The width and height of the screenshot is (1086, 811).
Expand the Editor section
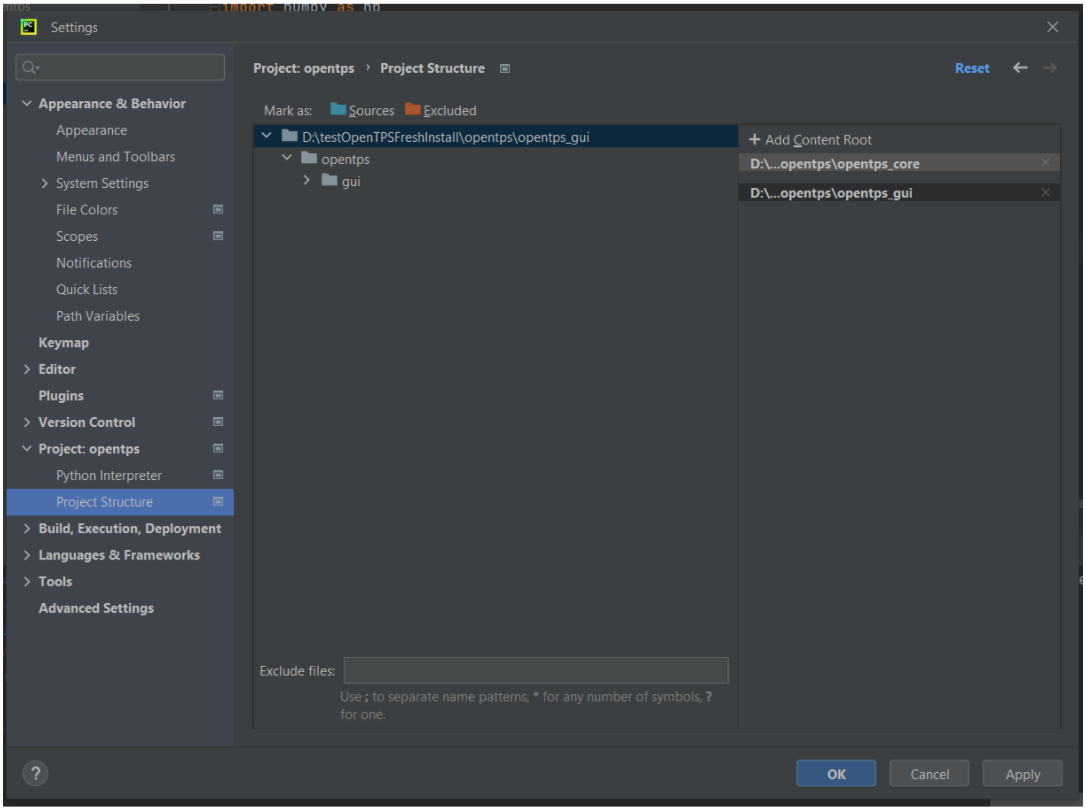[27, 369]
